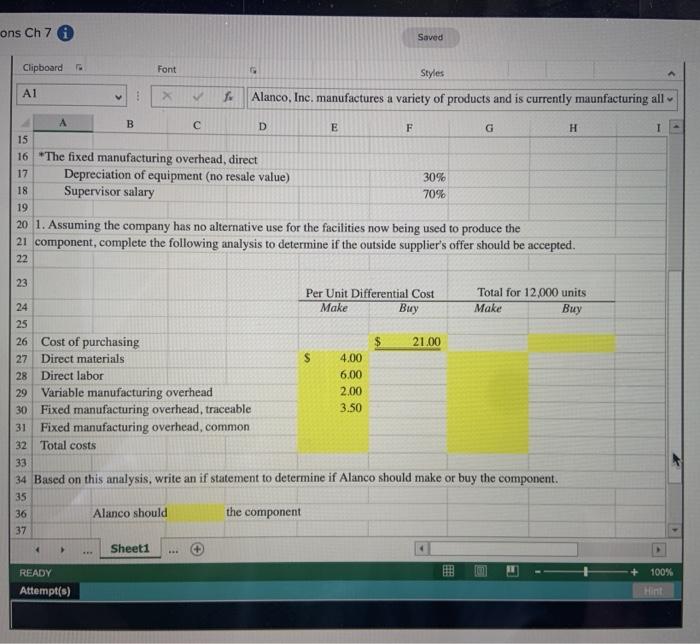The image size is (700, 644).
Task: Select the 2.00 variable overhead cell
Action: tap(334, 391)
